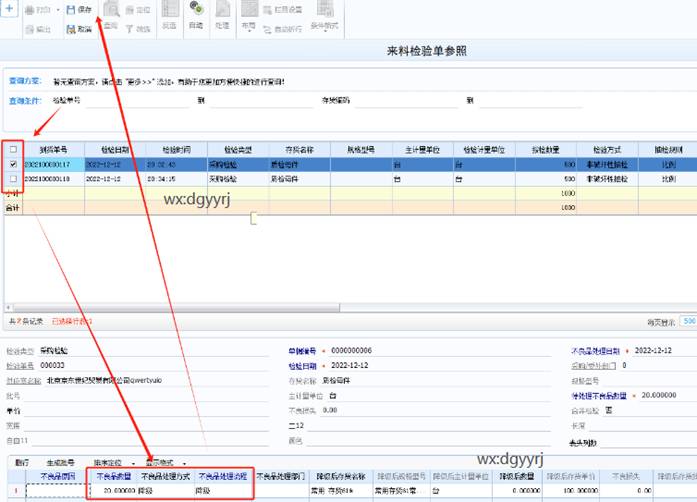
Task: Click the 查询方案 link
Action: pyautogui.click(x=25, y=81)
